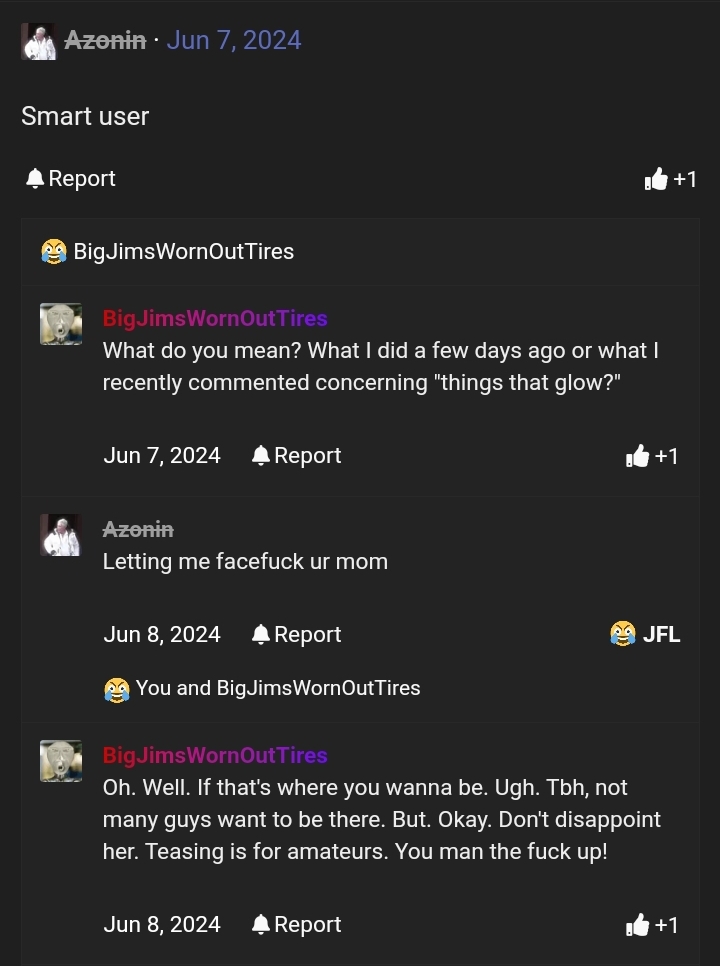Click the Report bell icon under Smart user post
The image size is (720, 966).
[x=34, y=178]
